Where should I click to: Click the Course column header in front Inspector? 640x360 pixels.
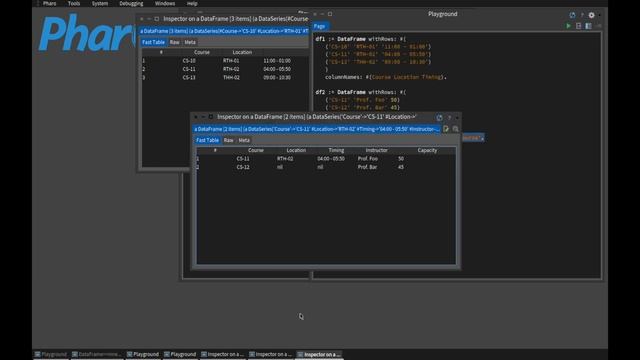256,150
